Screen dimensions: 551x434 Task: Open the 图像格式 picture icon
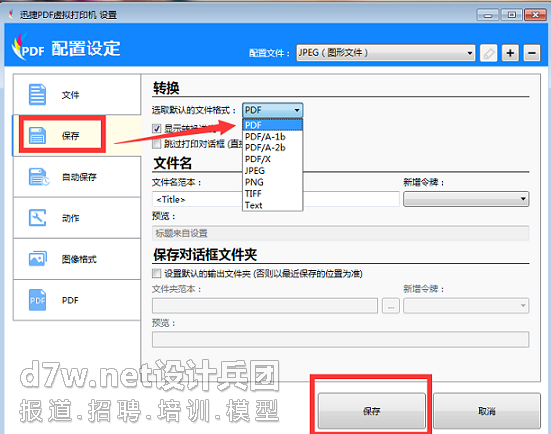38,259
